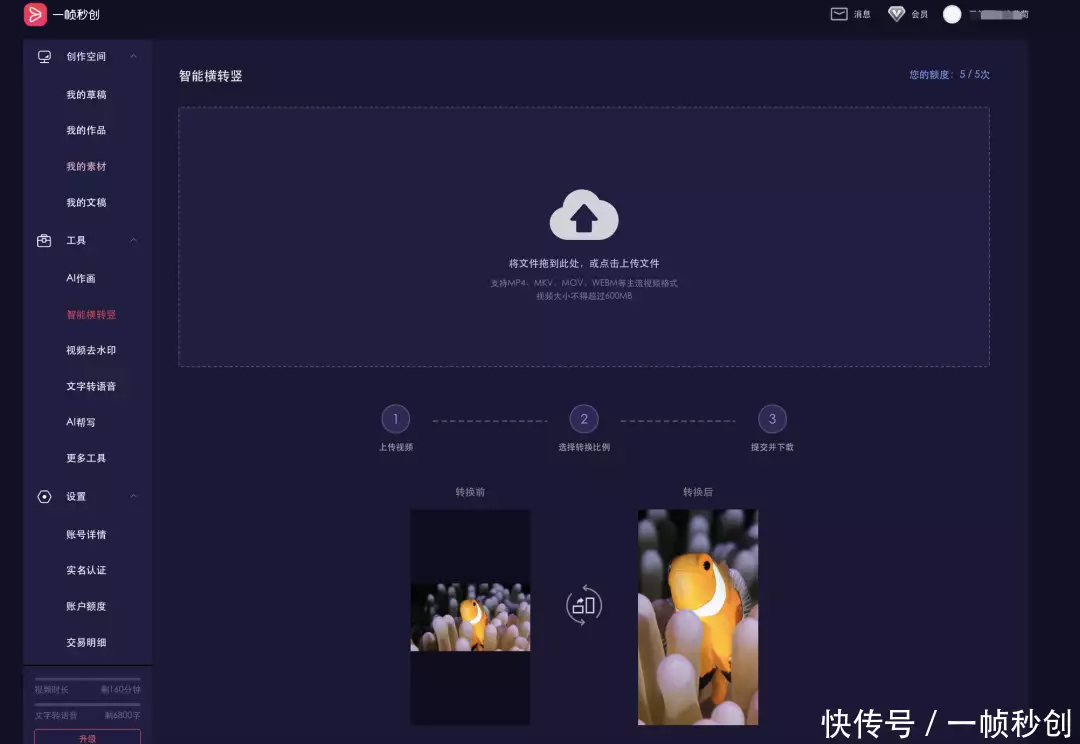Select step 3 提交并下载 indicator
This screenshot has width=1080, height=744.
pos(773,419)
